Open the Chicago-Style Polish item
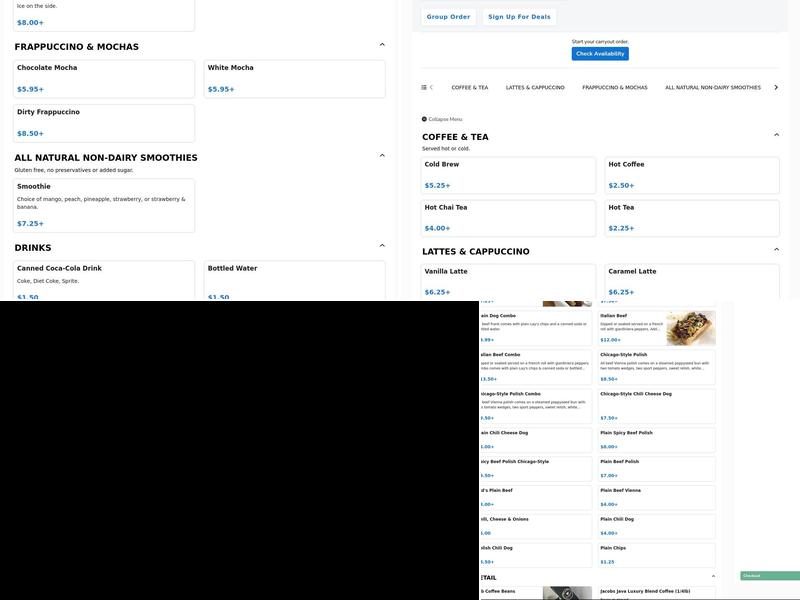 click(x=657, y=366)
